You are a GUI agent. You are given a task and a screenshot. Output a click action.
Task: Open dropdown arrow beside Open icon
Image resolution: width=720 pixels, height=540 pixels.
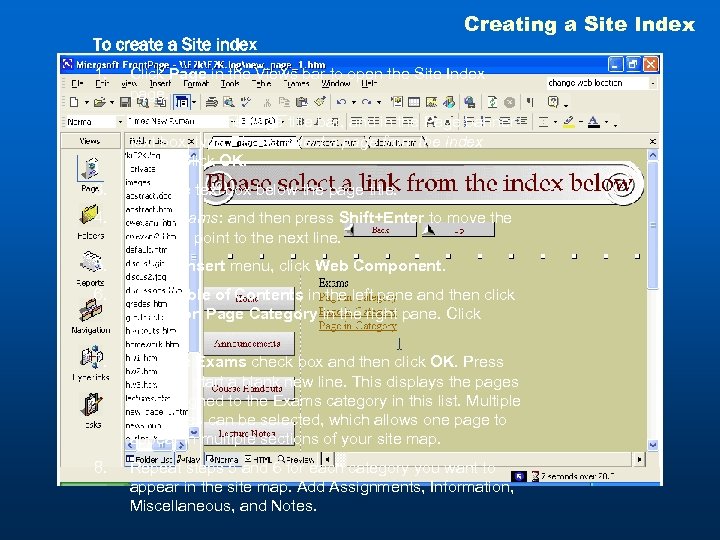click(x=112, y=102)
